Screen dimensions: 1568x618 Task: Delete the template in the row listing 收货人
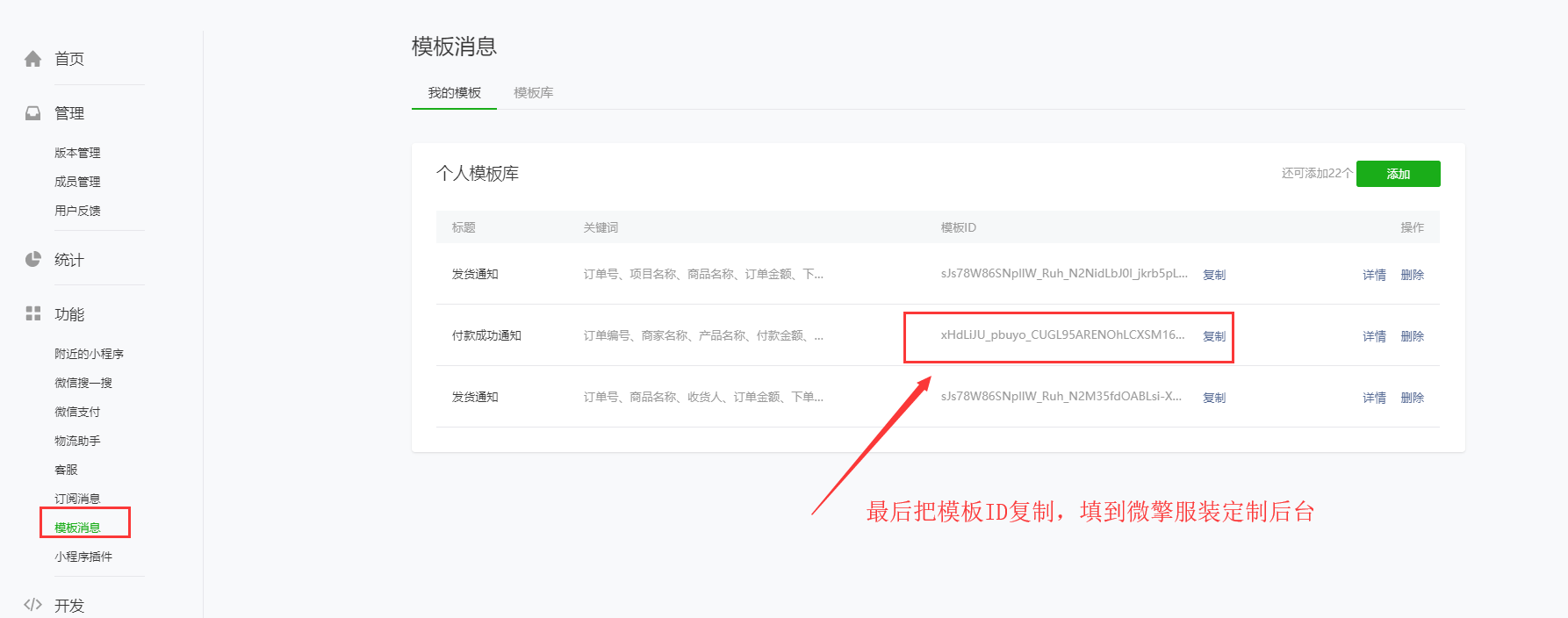click(1412, 398)
